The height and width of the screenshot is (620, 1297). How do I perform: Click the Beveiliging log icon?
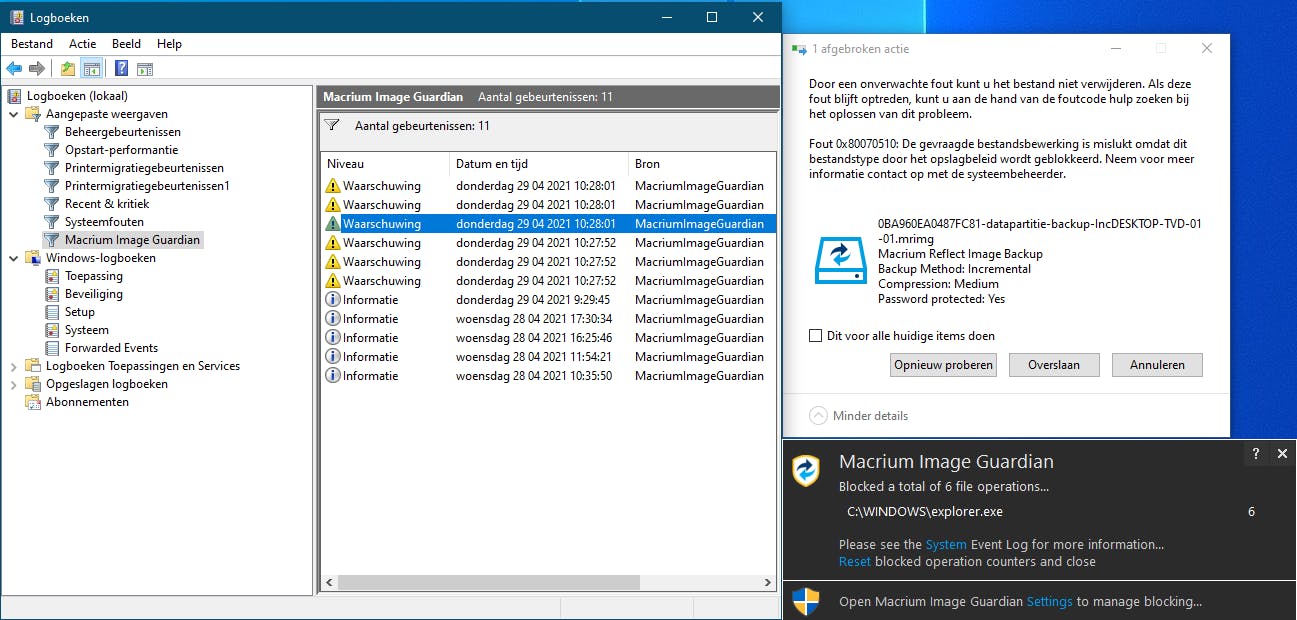(x=53, y=294)
